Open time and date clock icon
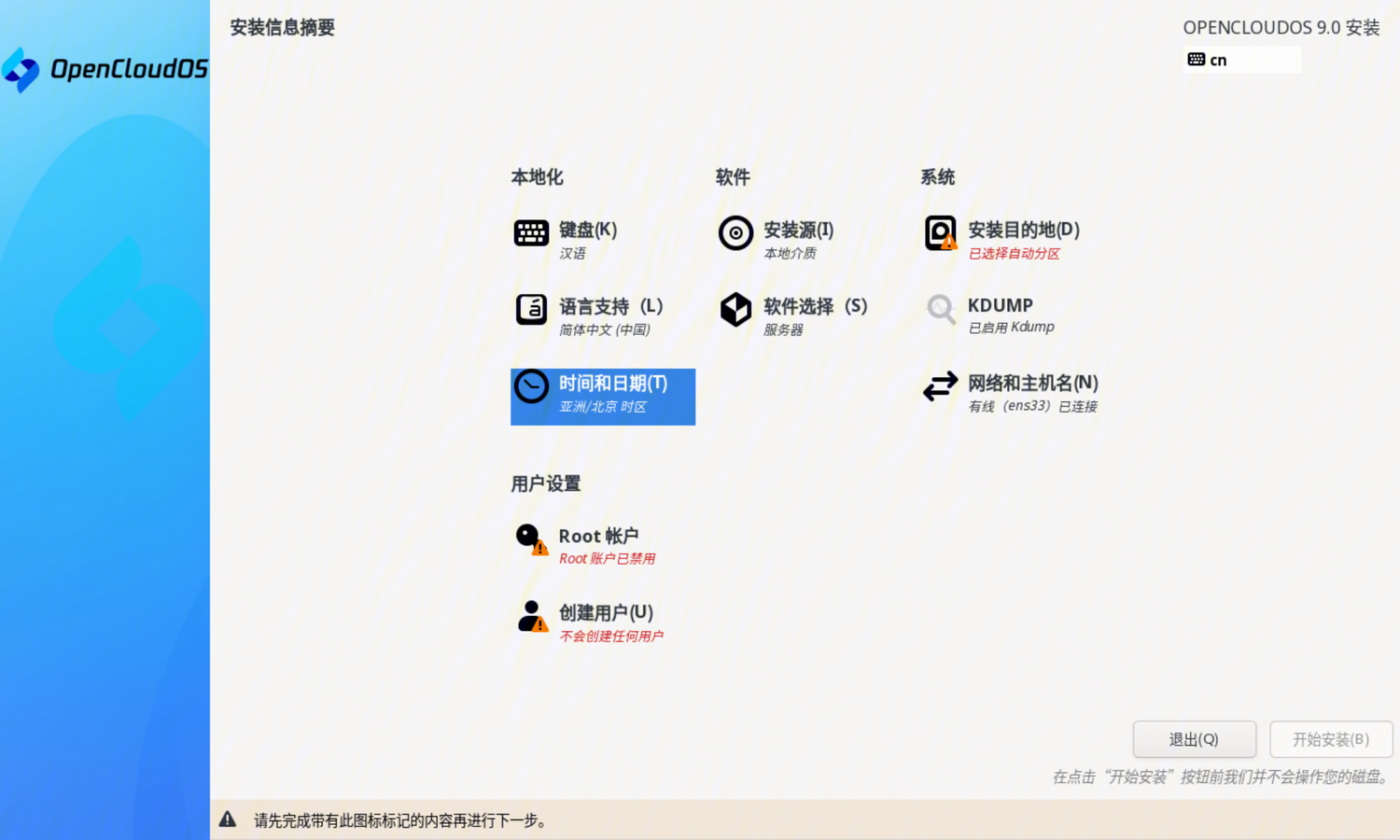Screen dimensions: 1400x840 click(x=531, y=386)
